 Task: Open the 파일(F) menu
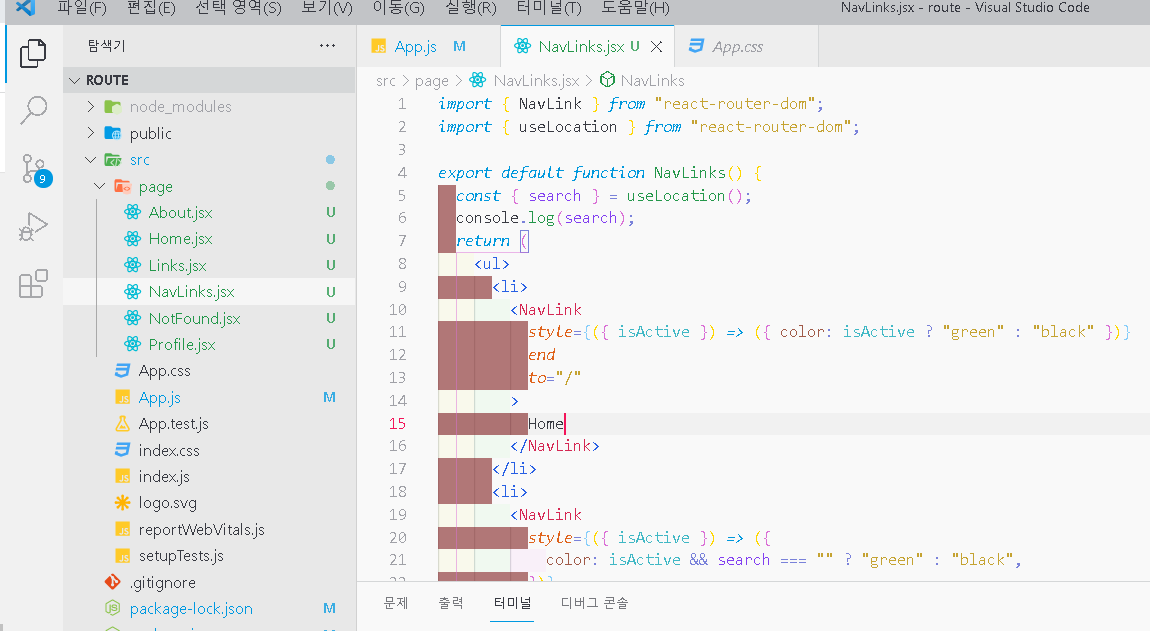coord(82,8)
